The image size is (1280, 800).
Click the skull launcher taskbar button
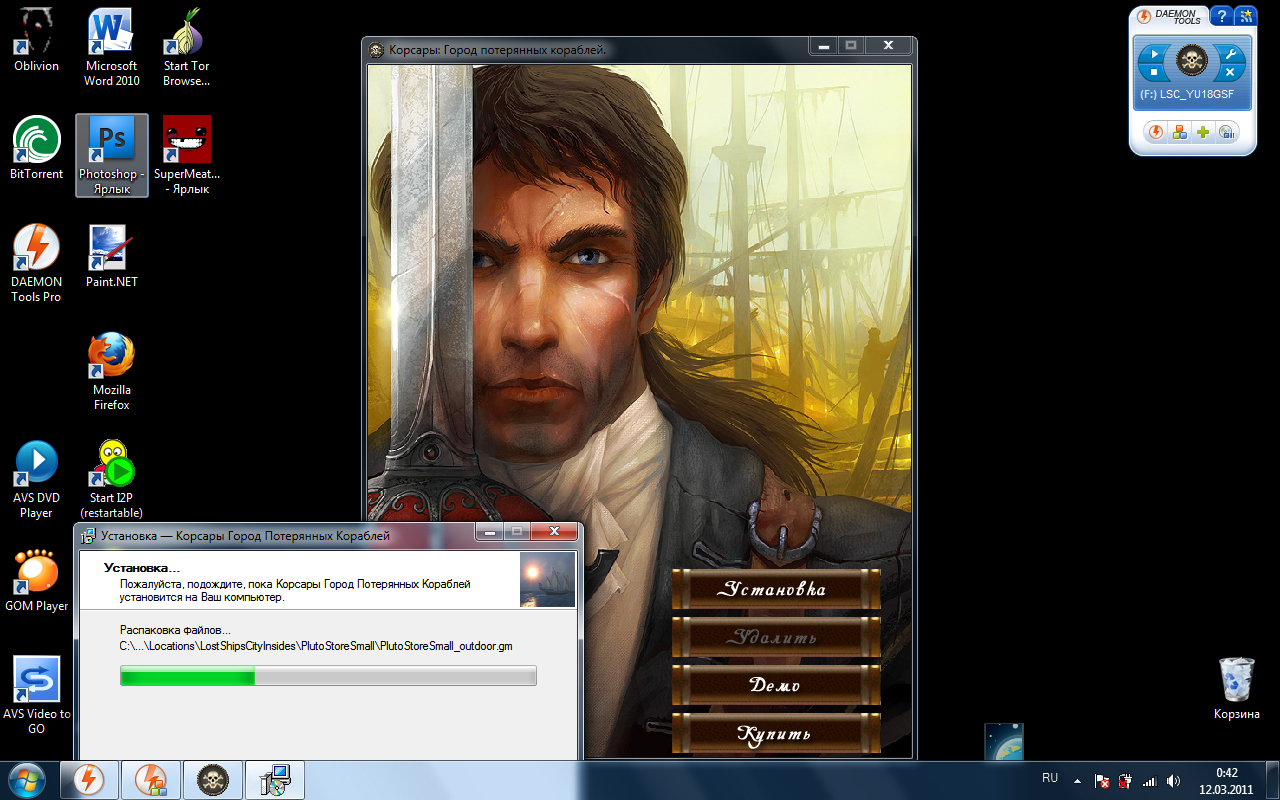[212, 780]
